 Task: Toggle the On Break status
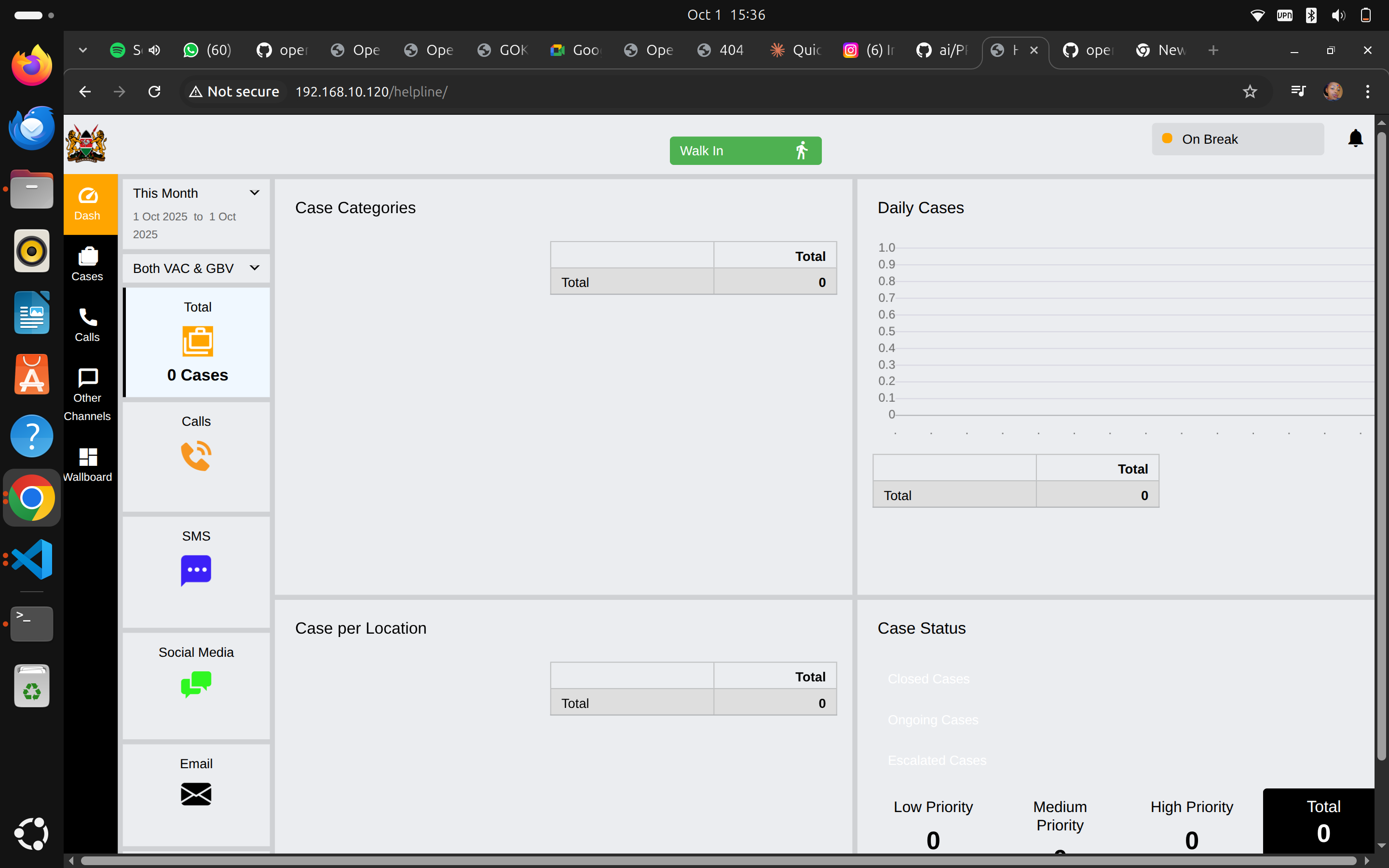click(1237, 138)
